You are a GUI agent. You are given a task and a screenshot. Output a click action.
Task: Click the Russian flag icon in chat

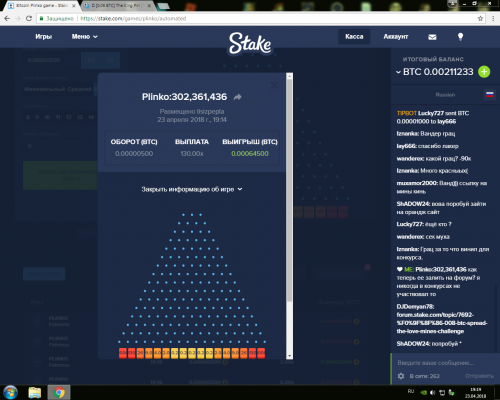[x=489, y=95]
